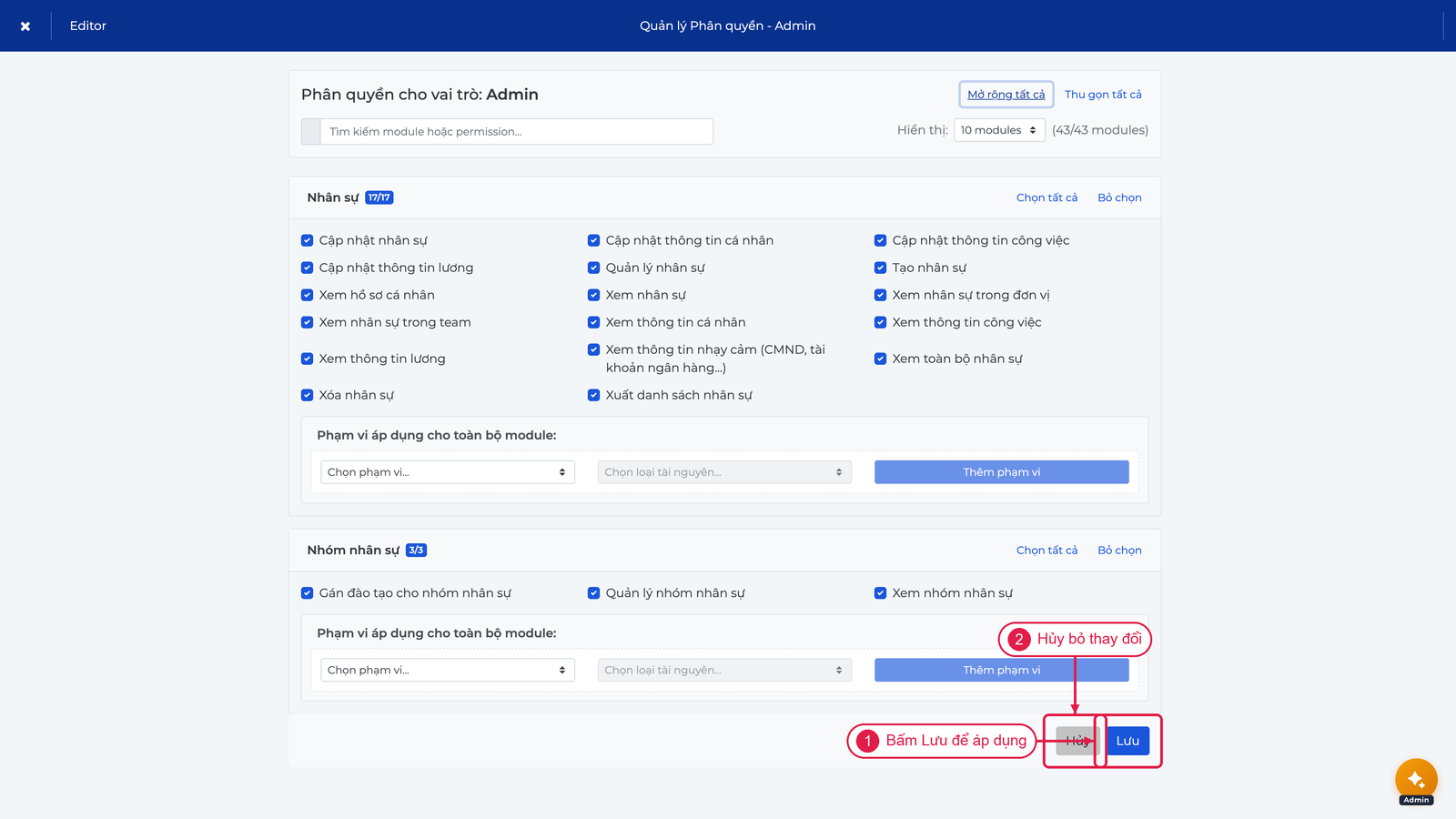Focus the module or permission search field
The image size is (1456, 819).
coord(516,131)
